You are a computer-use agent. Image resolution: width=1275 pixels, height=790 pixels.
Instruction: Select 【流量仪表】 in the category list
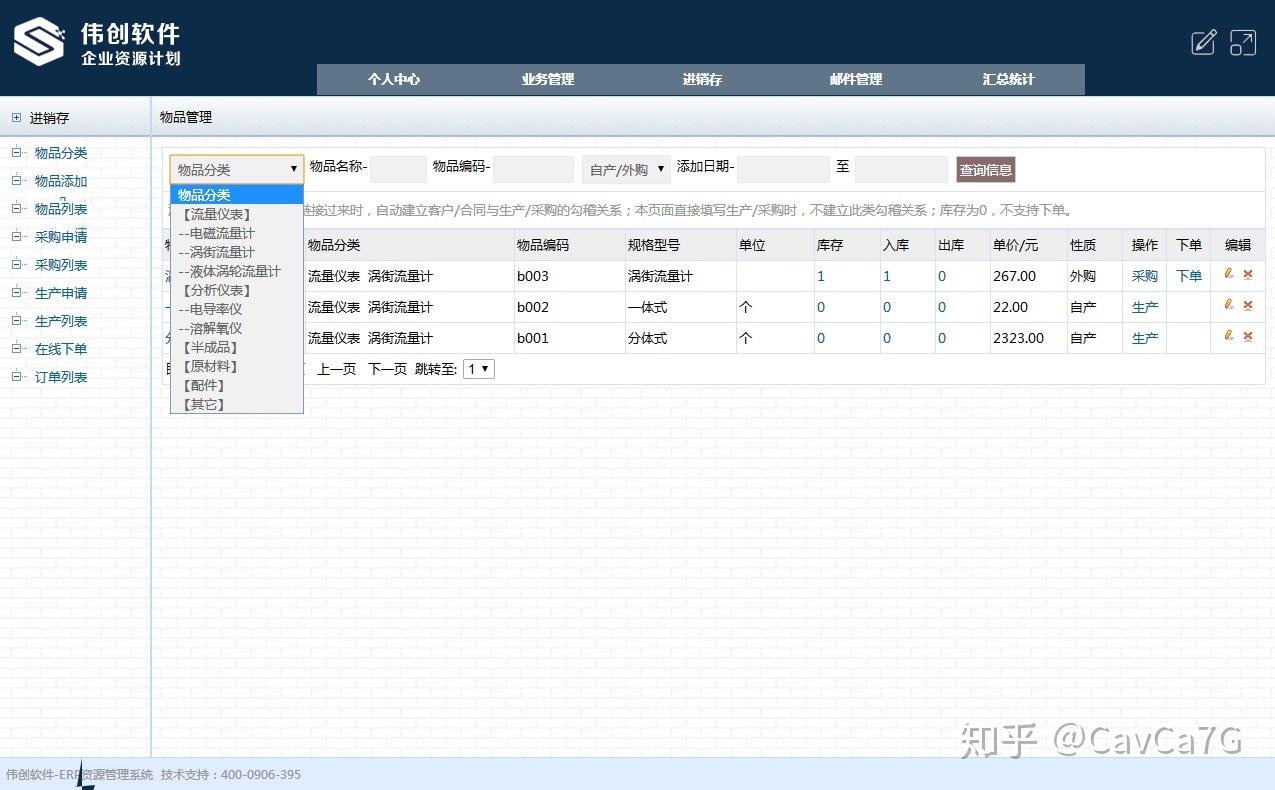[x=215, y=213]
